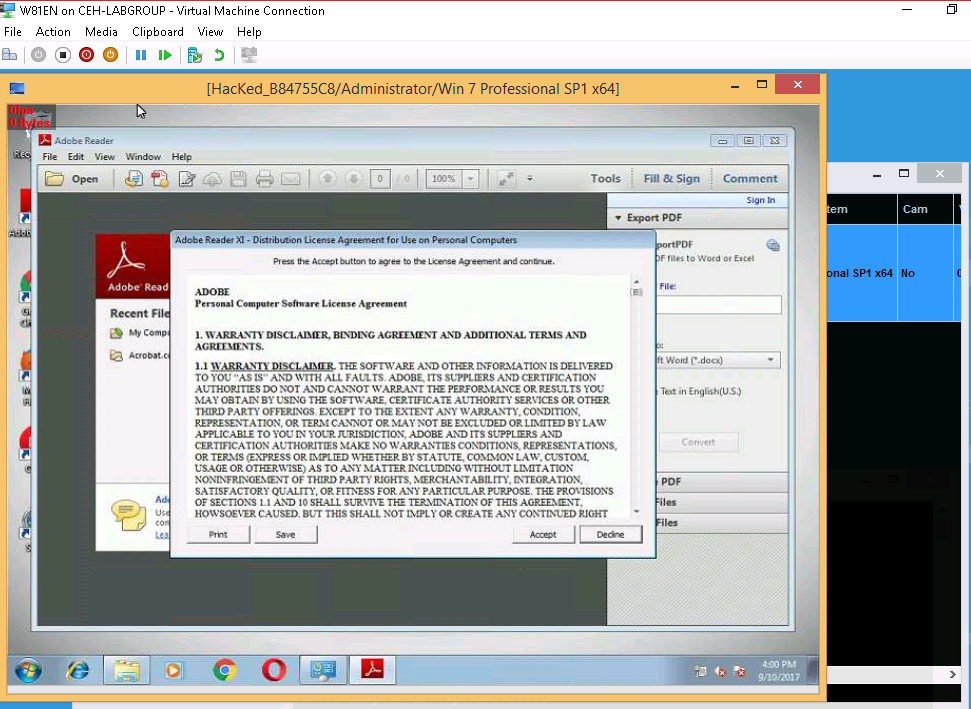Click the next page down-arrow icon
This screenshot has width=971, height=709.
(x=354, y=179)
